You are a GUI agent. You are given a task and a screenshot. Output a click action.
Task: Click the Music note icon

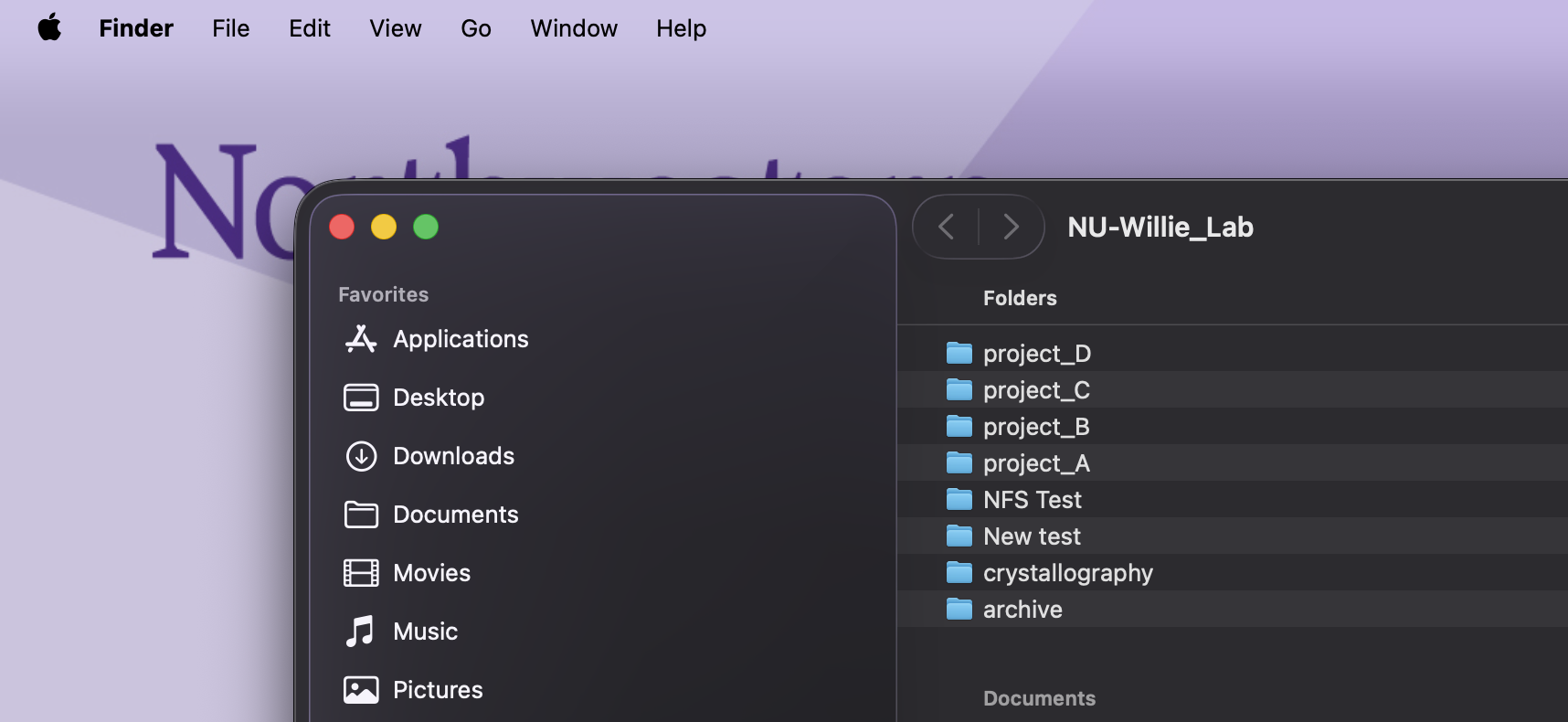(361, 632)
